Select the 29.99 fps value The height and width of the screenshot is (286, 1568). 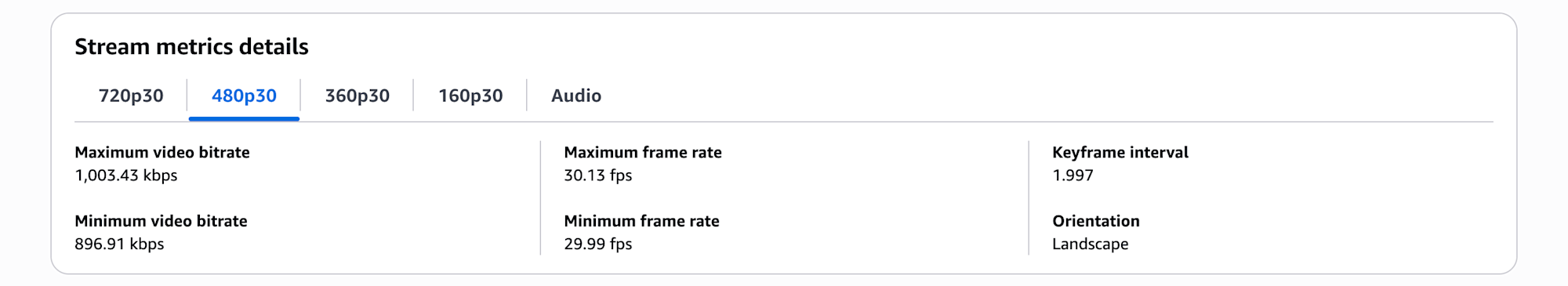[x=598, y=244]
